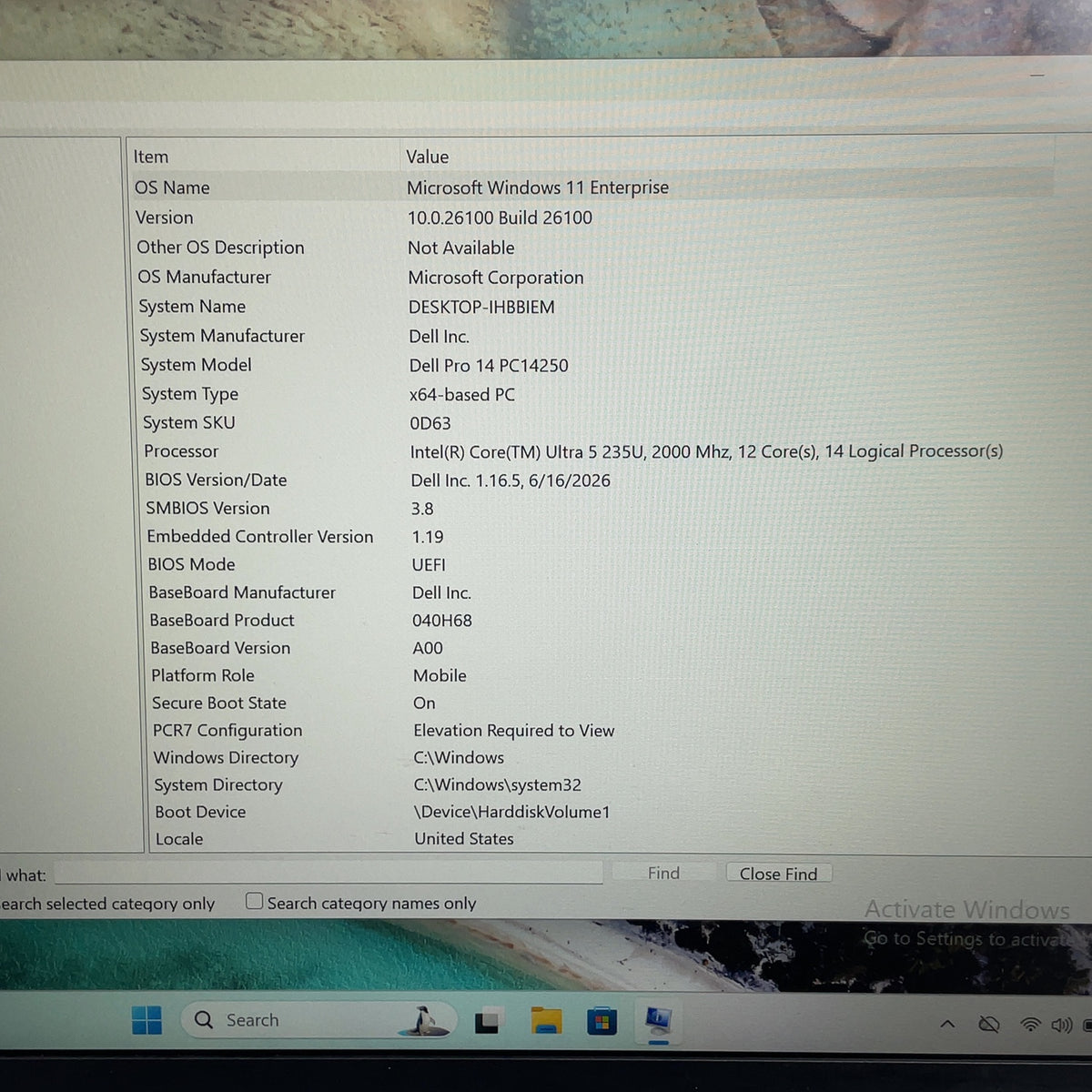Select the 'BIOS Version/Date' item

pos(216,480)
